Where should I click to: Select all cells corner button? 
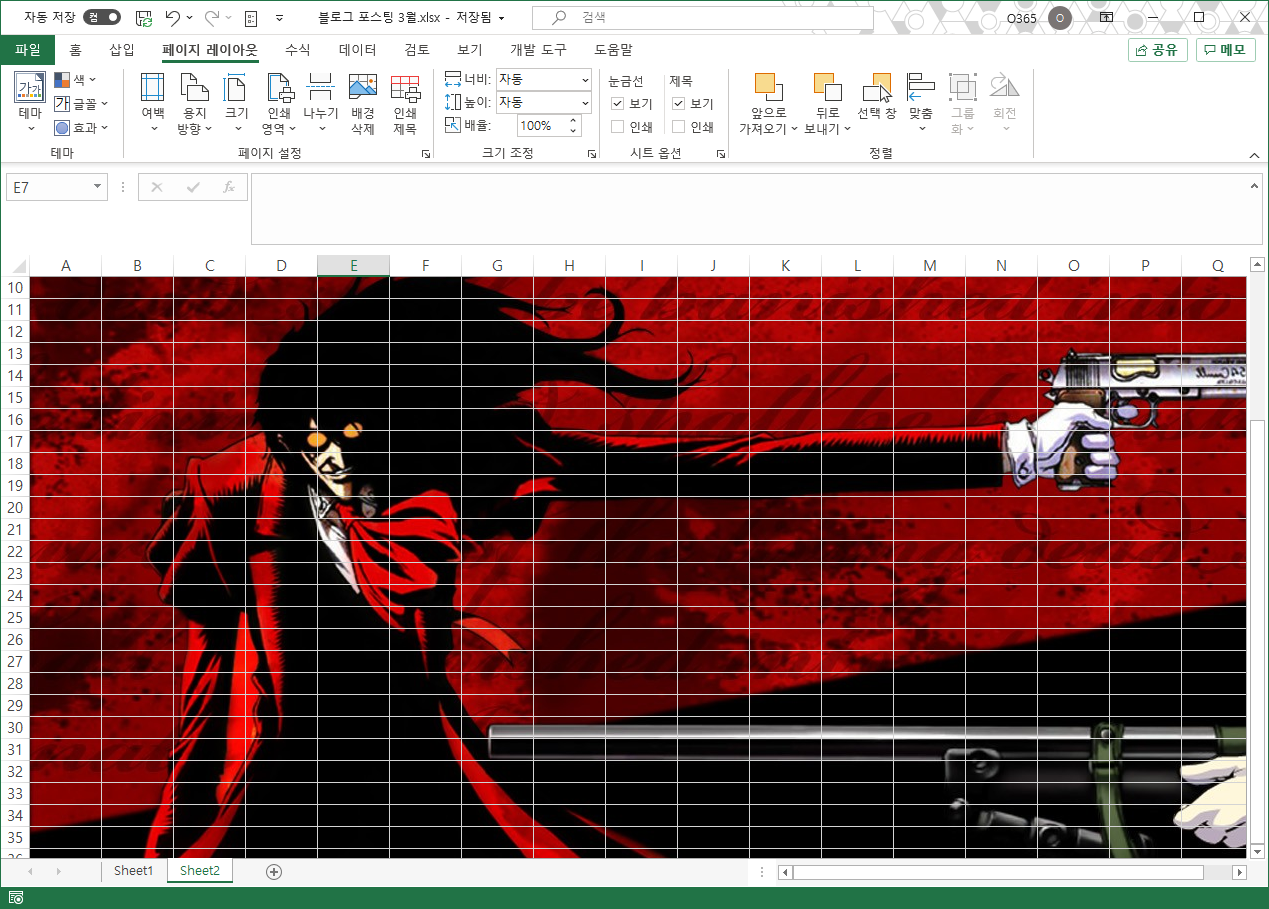(15, 265)
